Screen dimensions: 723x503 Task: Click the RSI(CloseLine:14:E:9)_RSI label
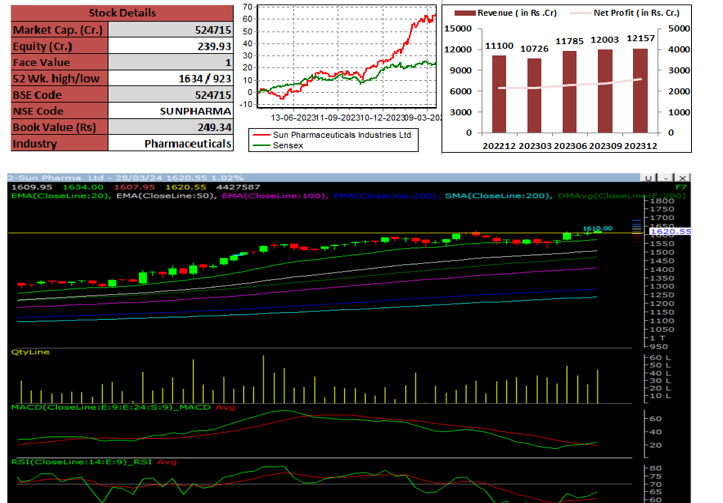pyautogui.click(x=82, y=462)
